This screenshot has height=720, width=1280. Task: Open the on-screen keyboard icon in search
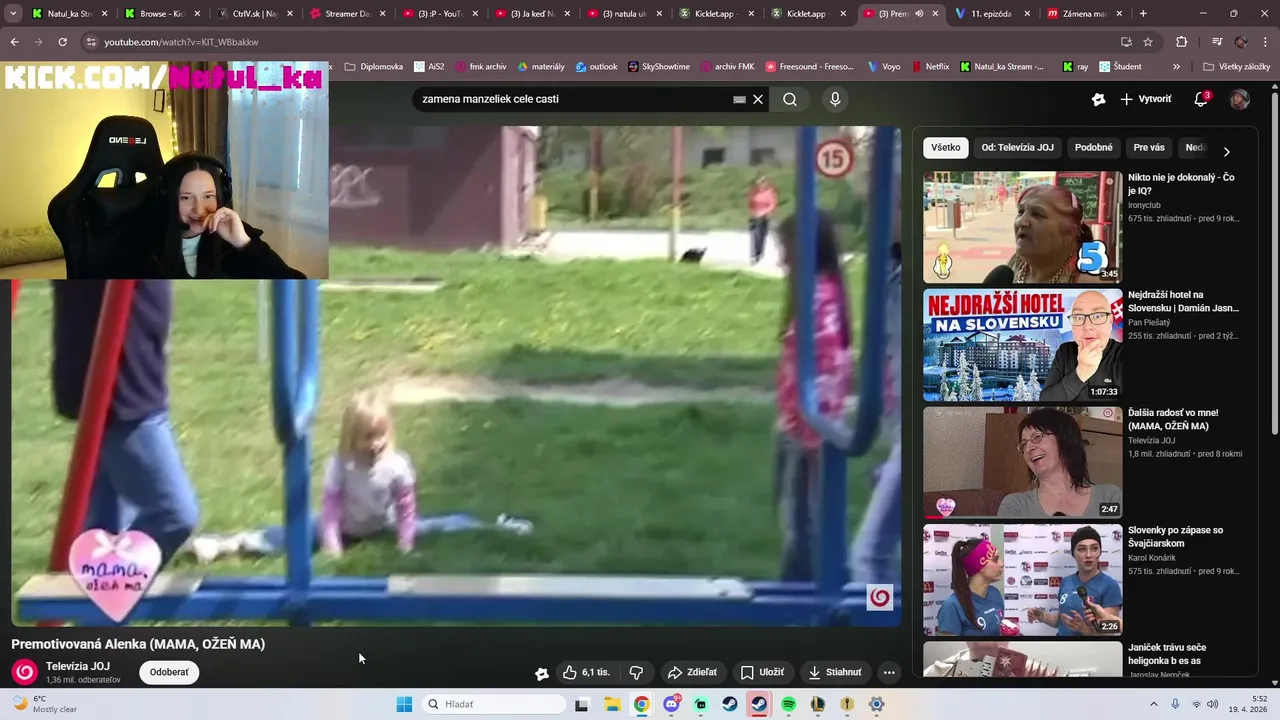coord(739,99)
